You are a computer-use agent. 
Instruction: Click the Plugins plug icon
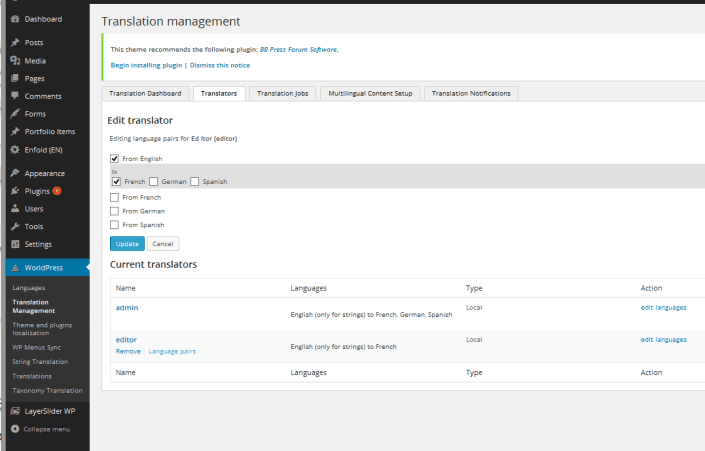click(x=15, y=191)
